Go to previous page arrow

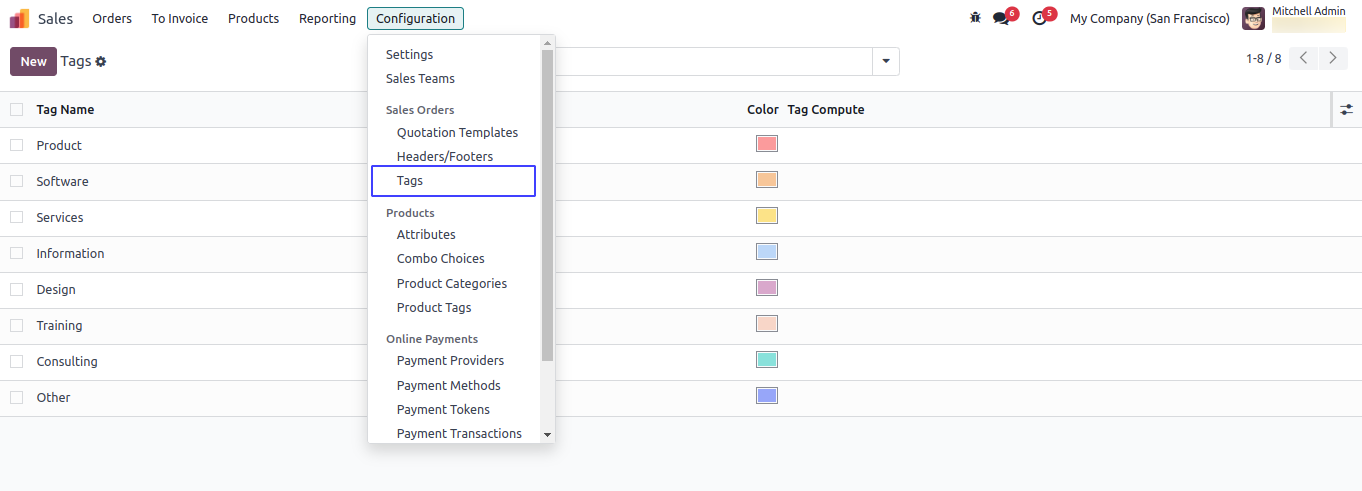pos(1303,58)
